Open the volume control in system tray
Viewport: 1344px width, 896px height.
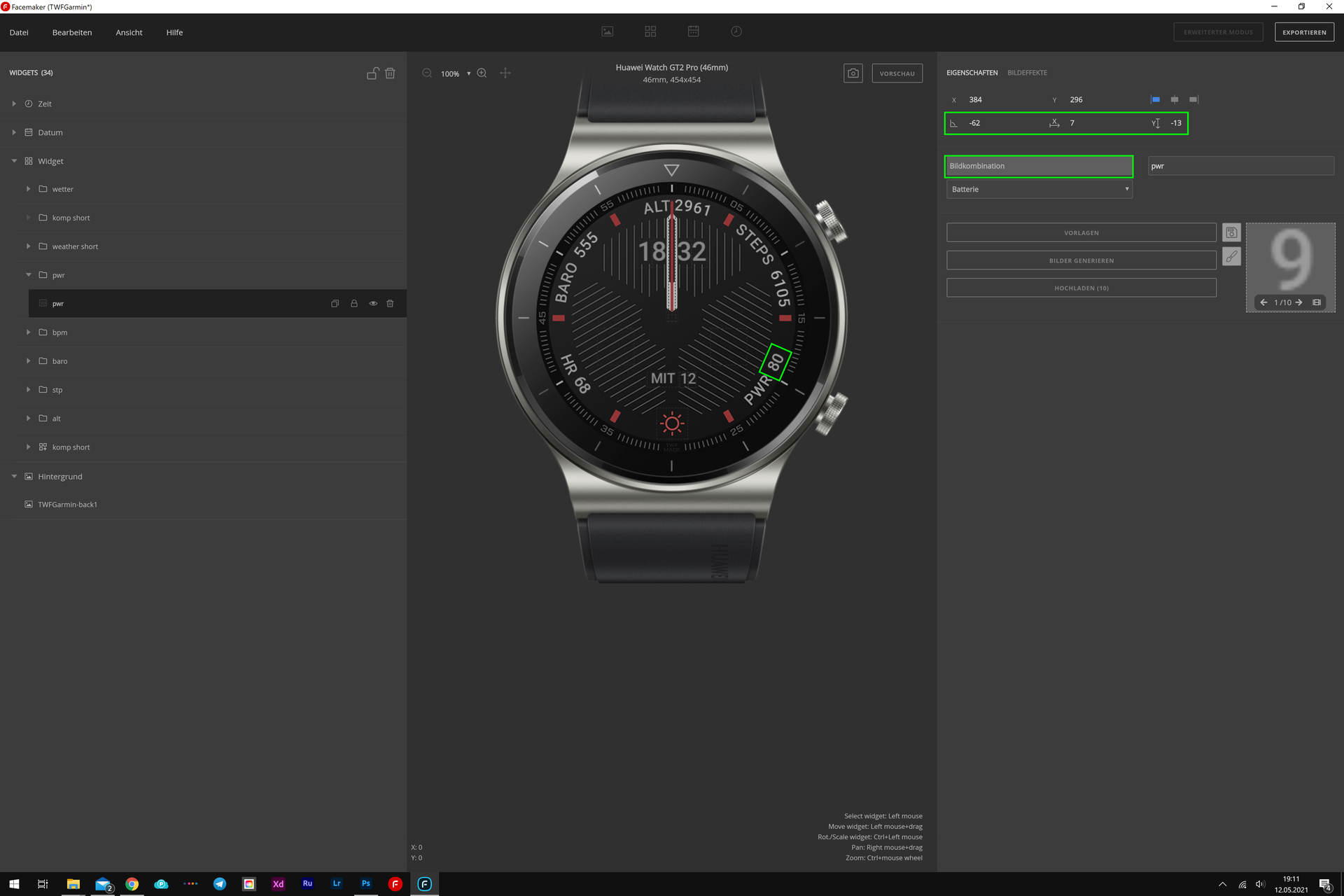tap(1260, 884)
